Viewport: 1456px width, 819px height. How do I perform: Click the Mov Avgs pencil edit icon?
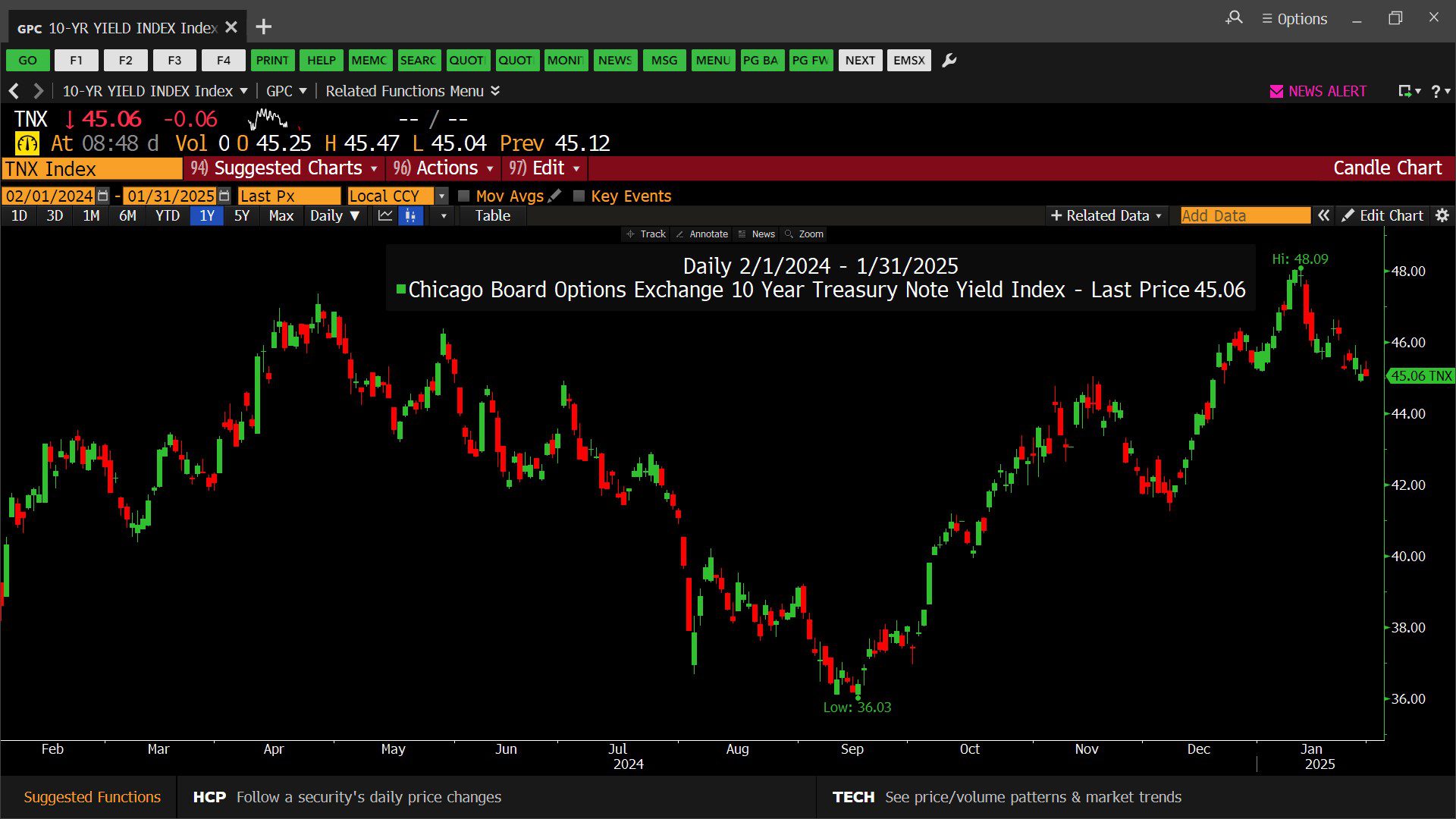(555, 196)
